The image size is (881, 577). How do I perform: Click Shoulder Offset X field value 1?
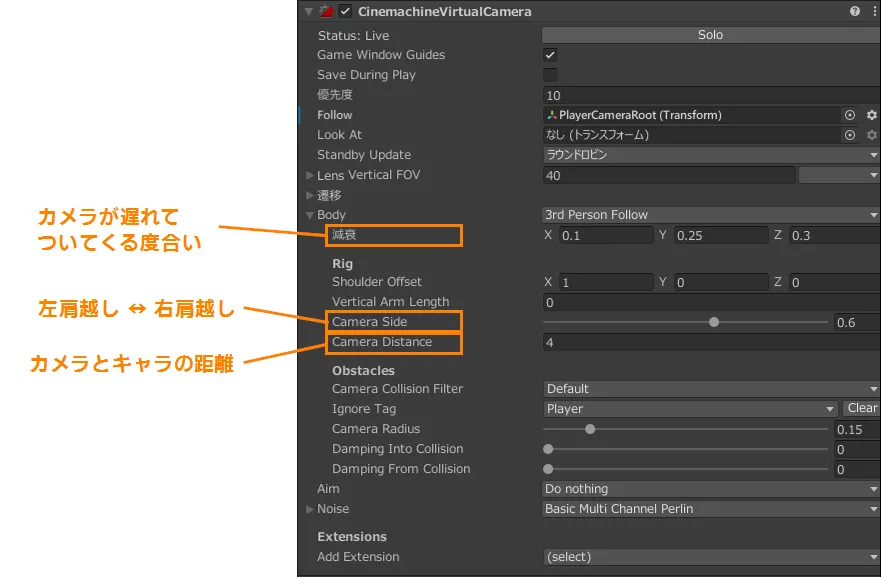click(x=606, y=282)
